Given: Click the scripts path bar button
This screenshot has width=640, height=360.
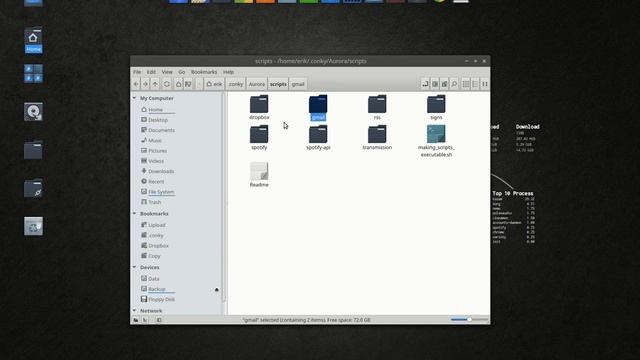Looking at the screenshot, I should coord(278,84).
